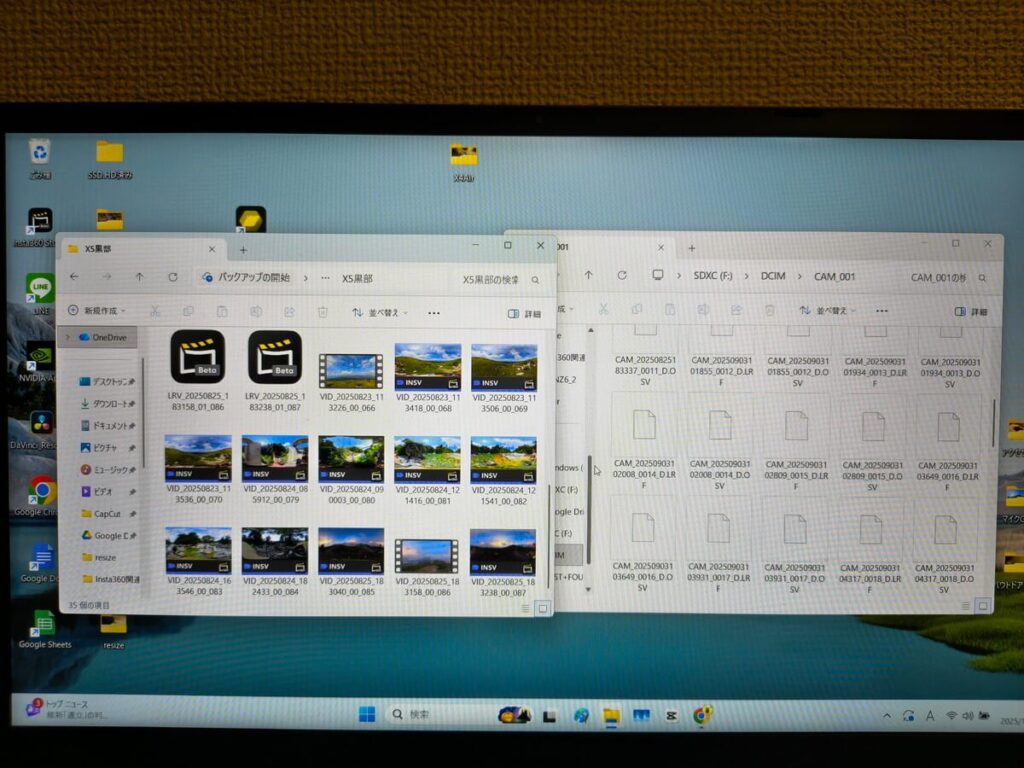Select ダウンロード in the navigation sidebar

point(106,404)
